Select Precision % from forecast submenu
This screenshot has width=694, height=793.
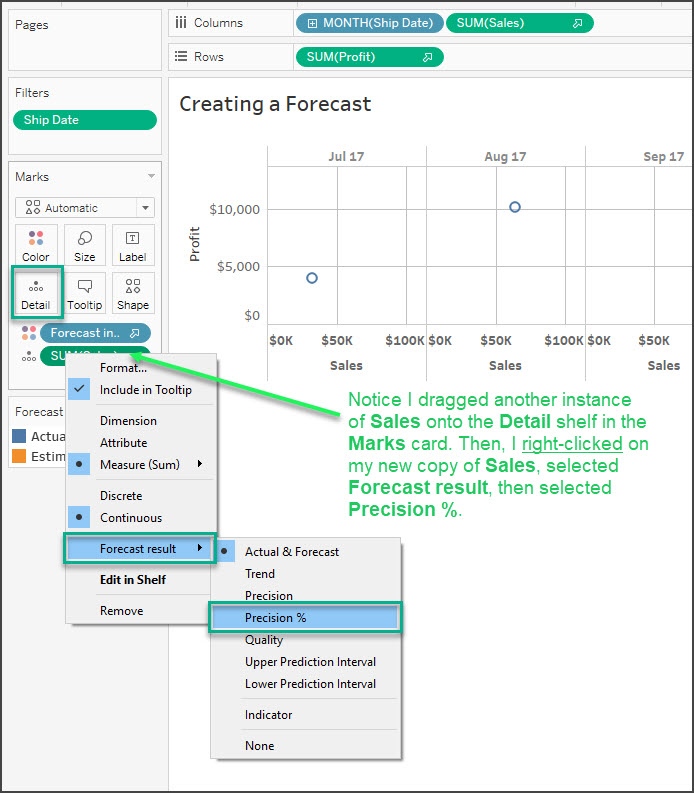coord(276,618)
